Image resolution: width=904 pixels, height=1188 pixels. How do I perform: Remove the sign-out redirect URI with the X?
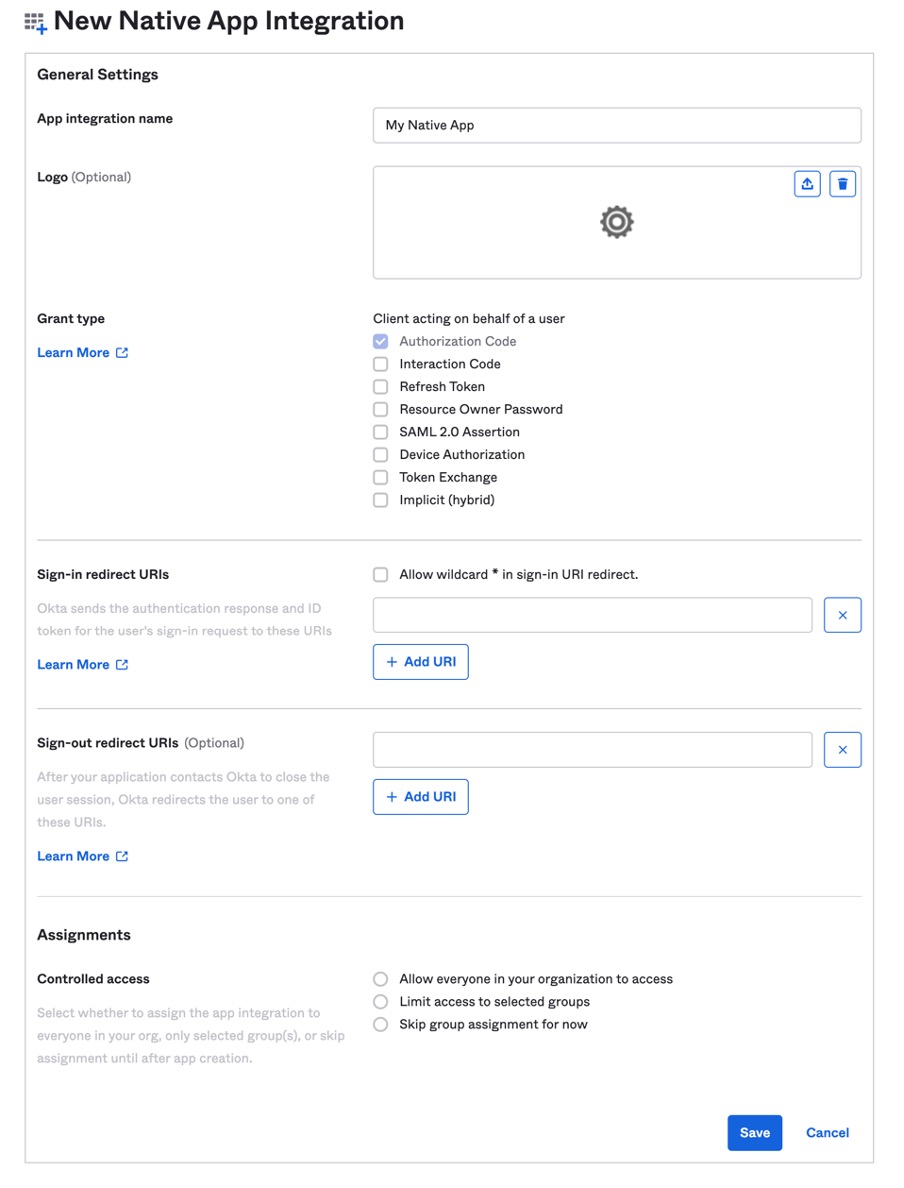pyautogui.click(x=842, y=750)
